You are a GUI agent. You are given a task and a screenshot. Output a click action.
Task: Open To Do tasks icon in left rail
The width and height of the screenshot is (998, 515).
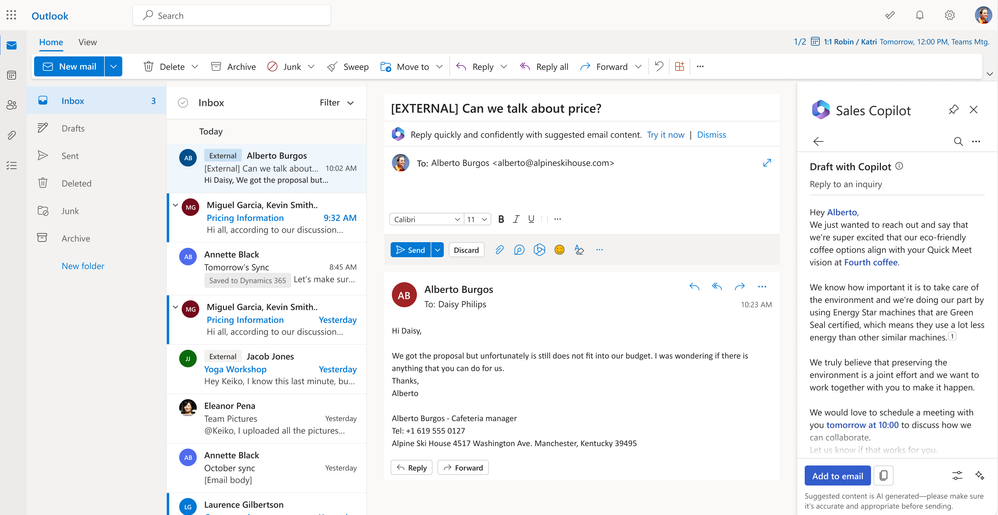pyautogui.click(x=11, y=166)
